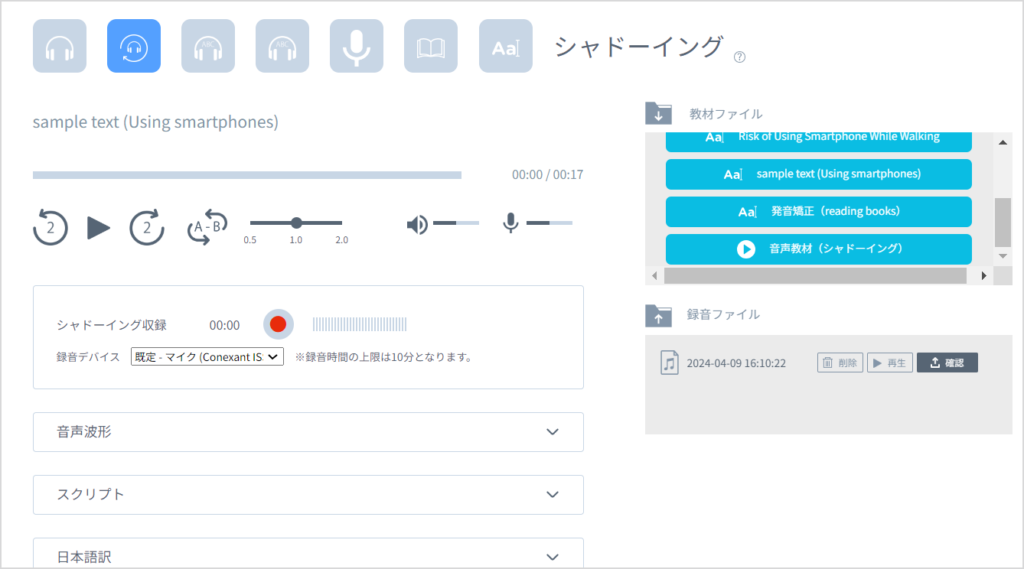This screenshot has height=569, width=1024.
Task: Click the 2024-04-09 16:10:22 recording name
Action: (736, 363)
